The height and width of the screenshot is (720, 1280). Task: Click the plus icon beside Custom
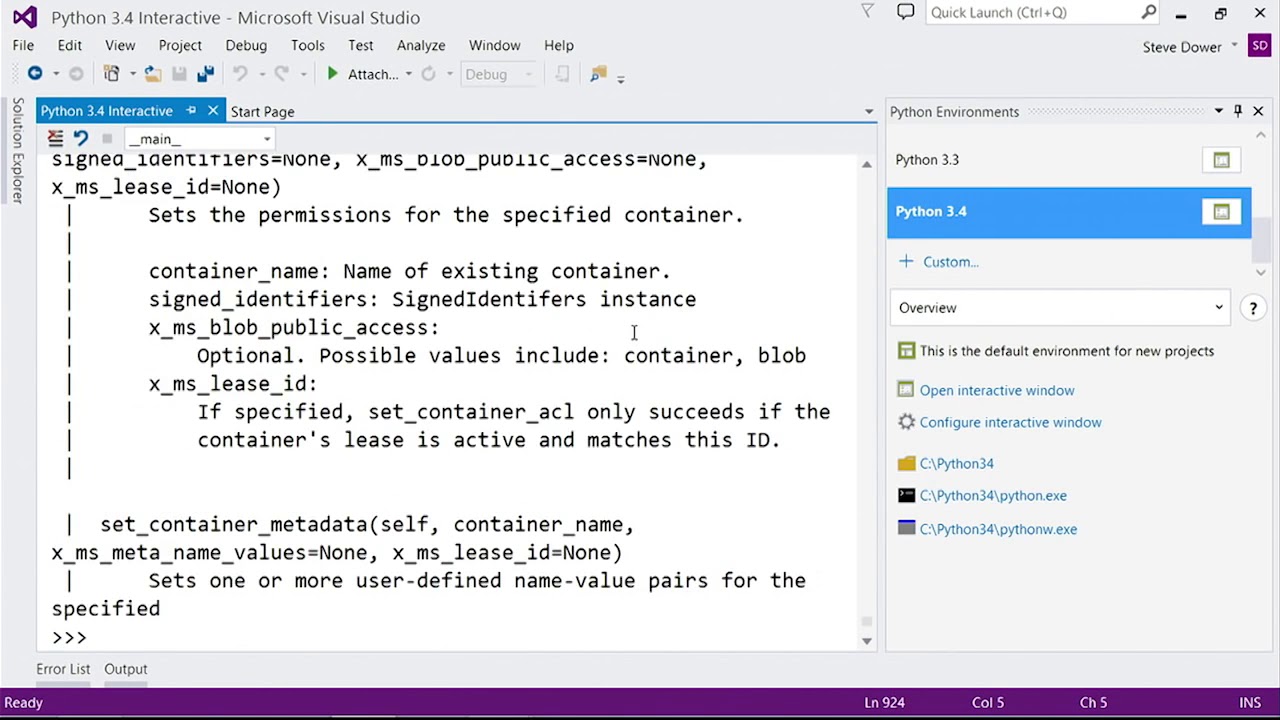tap(906, 261)
